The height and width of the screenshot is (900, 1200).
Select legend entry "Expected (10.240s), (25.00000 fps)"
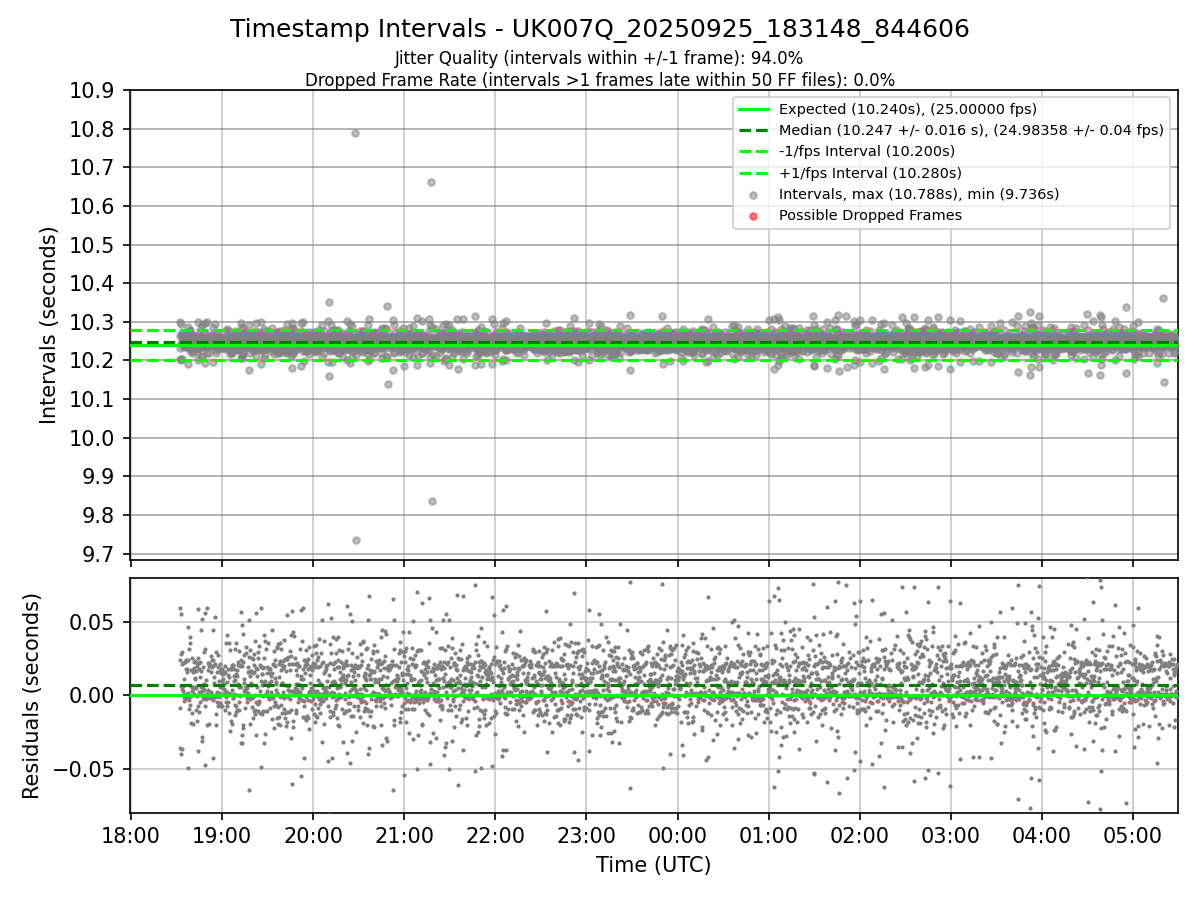908,109
